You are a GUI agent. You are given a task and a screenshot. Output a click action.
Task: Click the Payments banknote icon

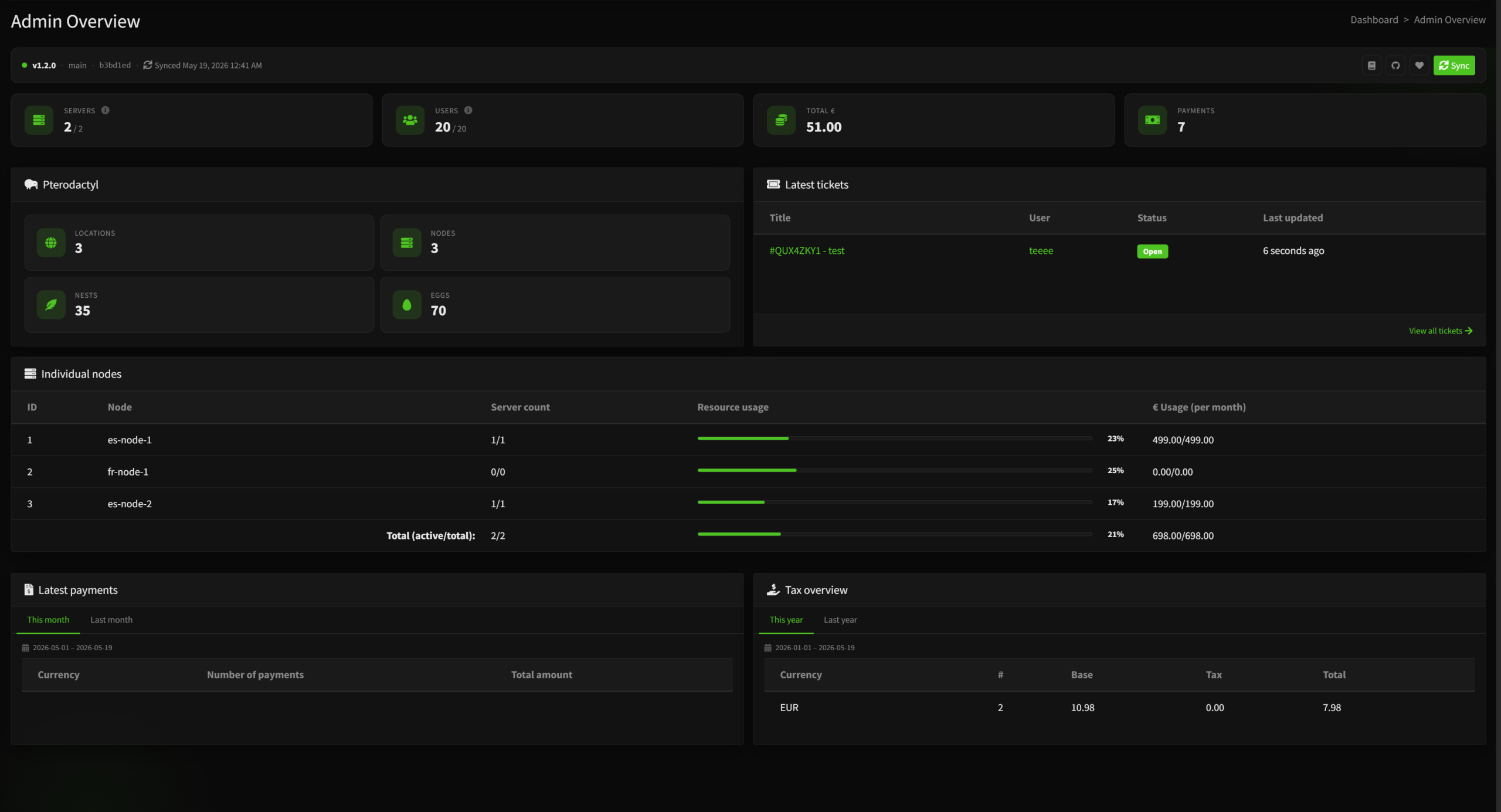pos(1152,120)
